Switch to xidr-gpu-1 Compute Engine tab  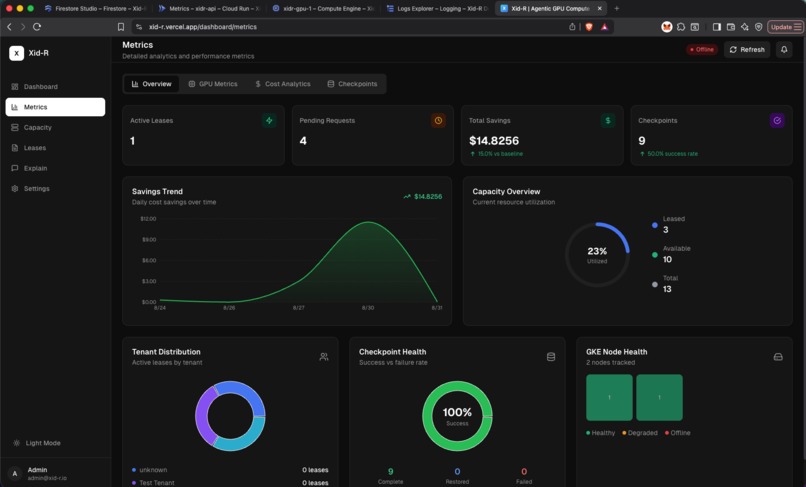point(324,8)
